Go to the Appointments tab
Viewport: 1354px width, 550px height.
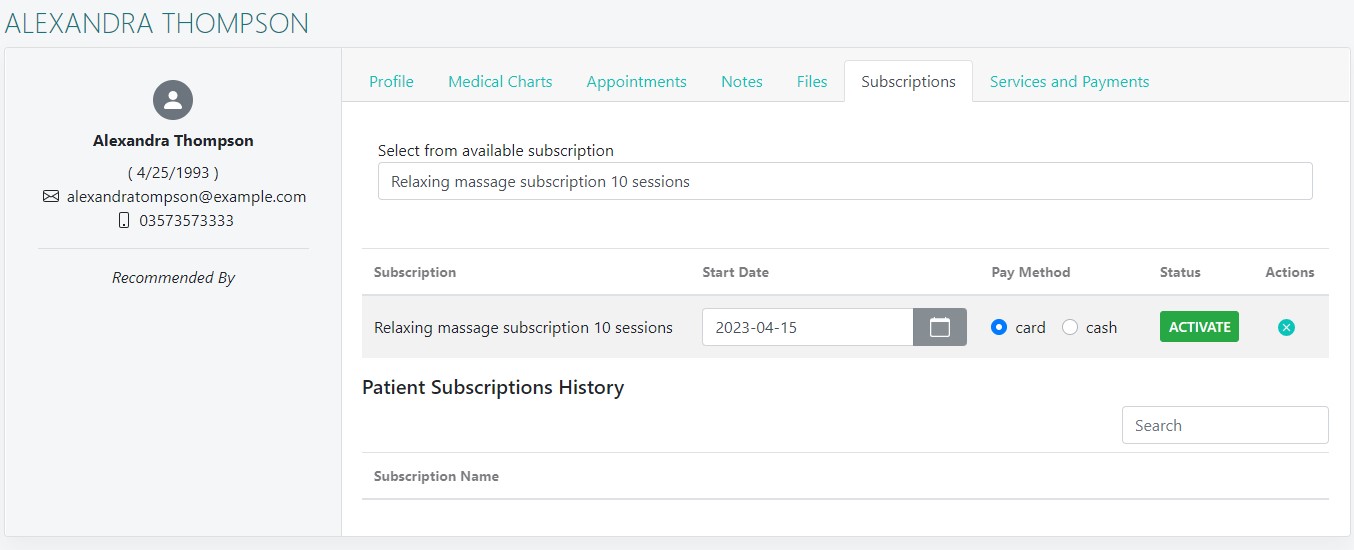pyautogui.click(x=636, y=82)
